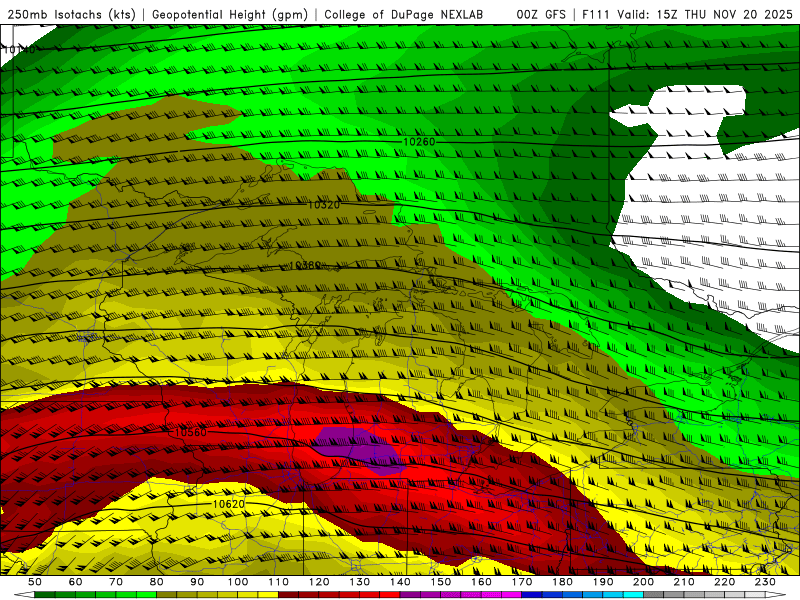800x600 pixels.
Task: Click the 10140 height contour label
Action: pos(18,49)
